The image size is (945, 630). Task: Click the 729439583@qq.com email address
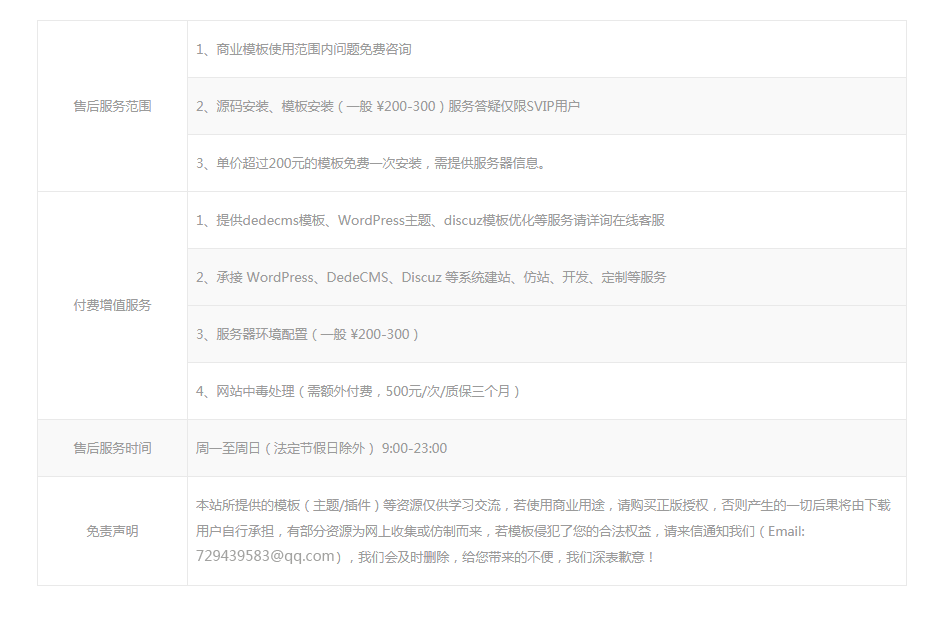point(265,556)
